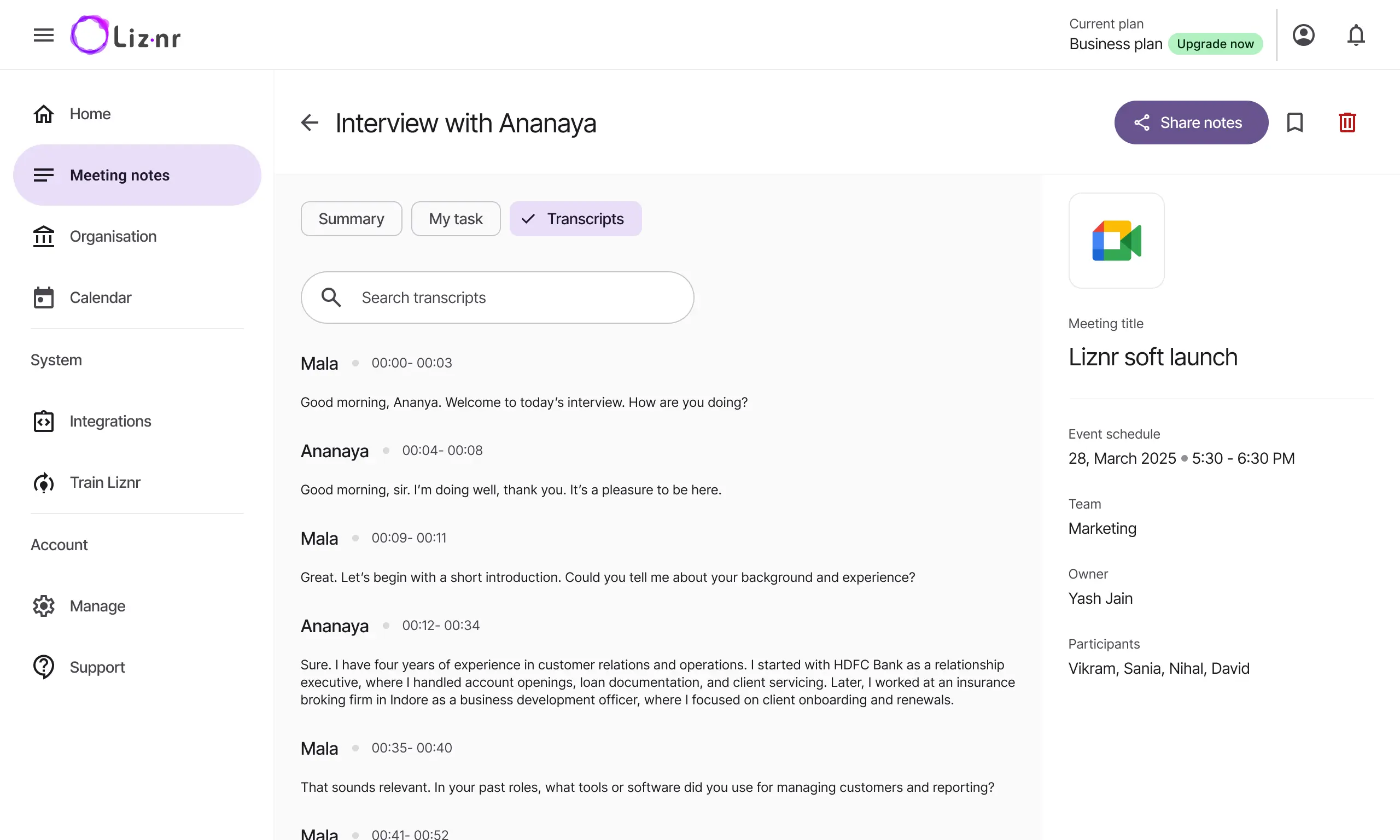Switch to the Summary chip

click(352, 219)
